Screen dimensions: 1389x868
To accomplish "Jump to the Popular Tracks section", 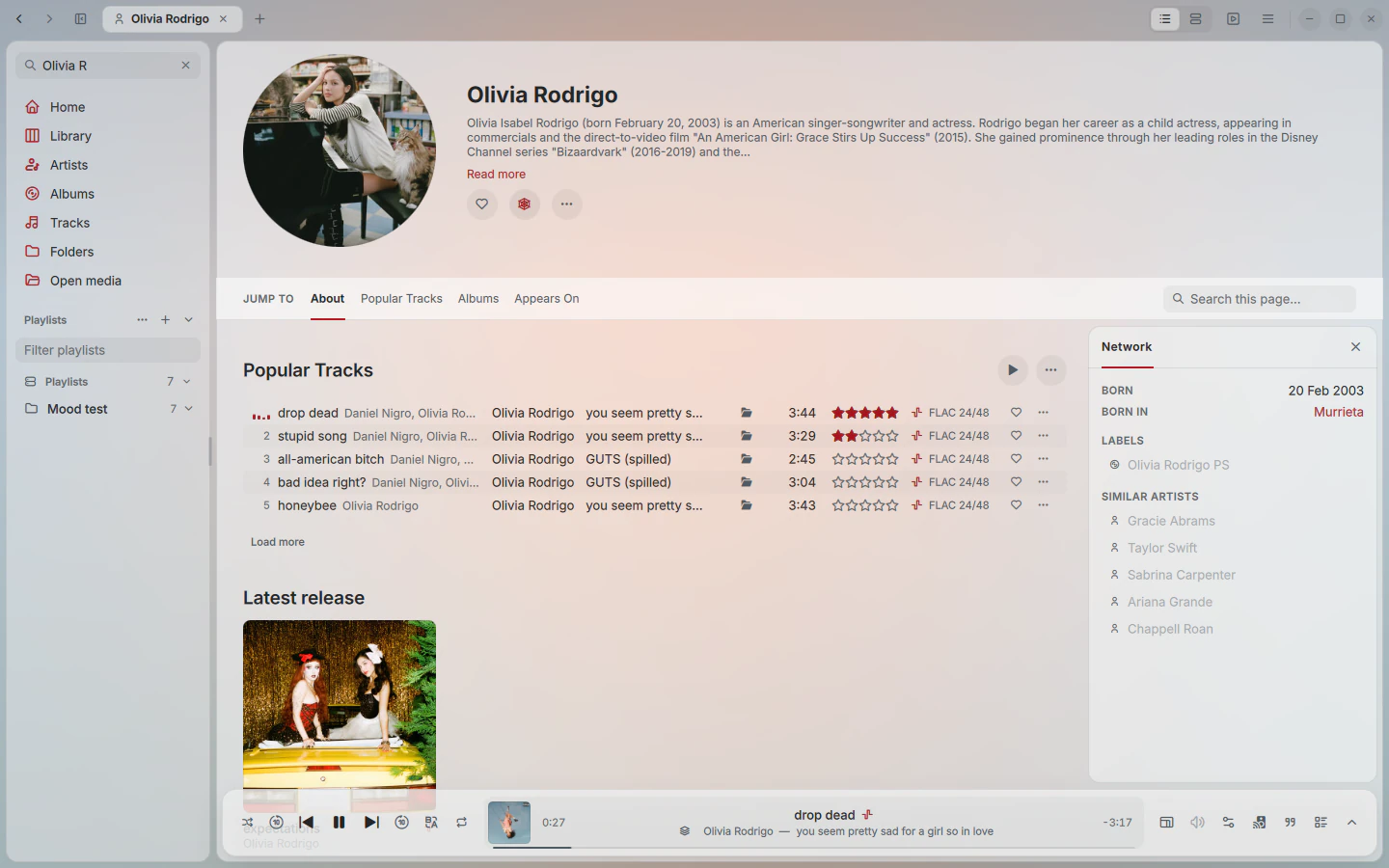I will click(401, 299).
